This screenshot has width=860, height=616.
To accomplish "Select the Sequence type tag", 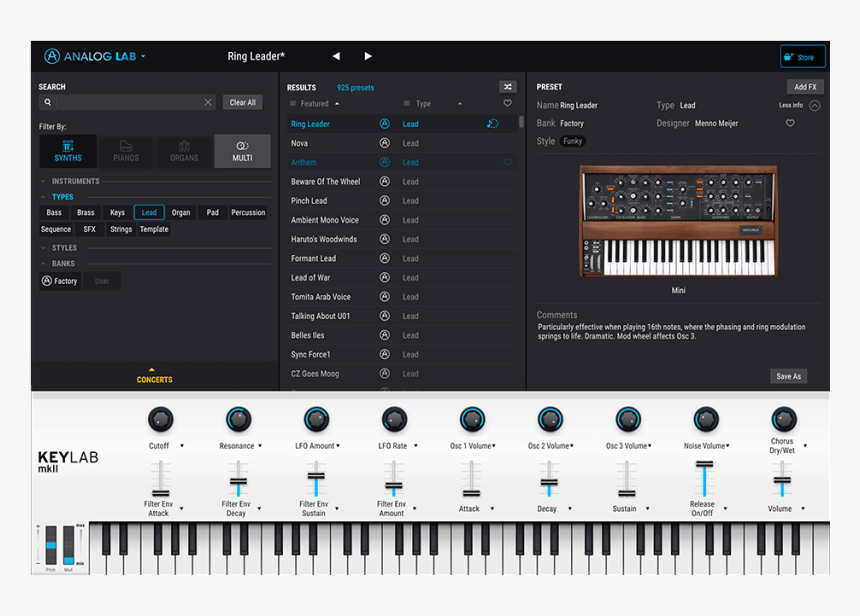I will (56, 229).
